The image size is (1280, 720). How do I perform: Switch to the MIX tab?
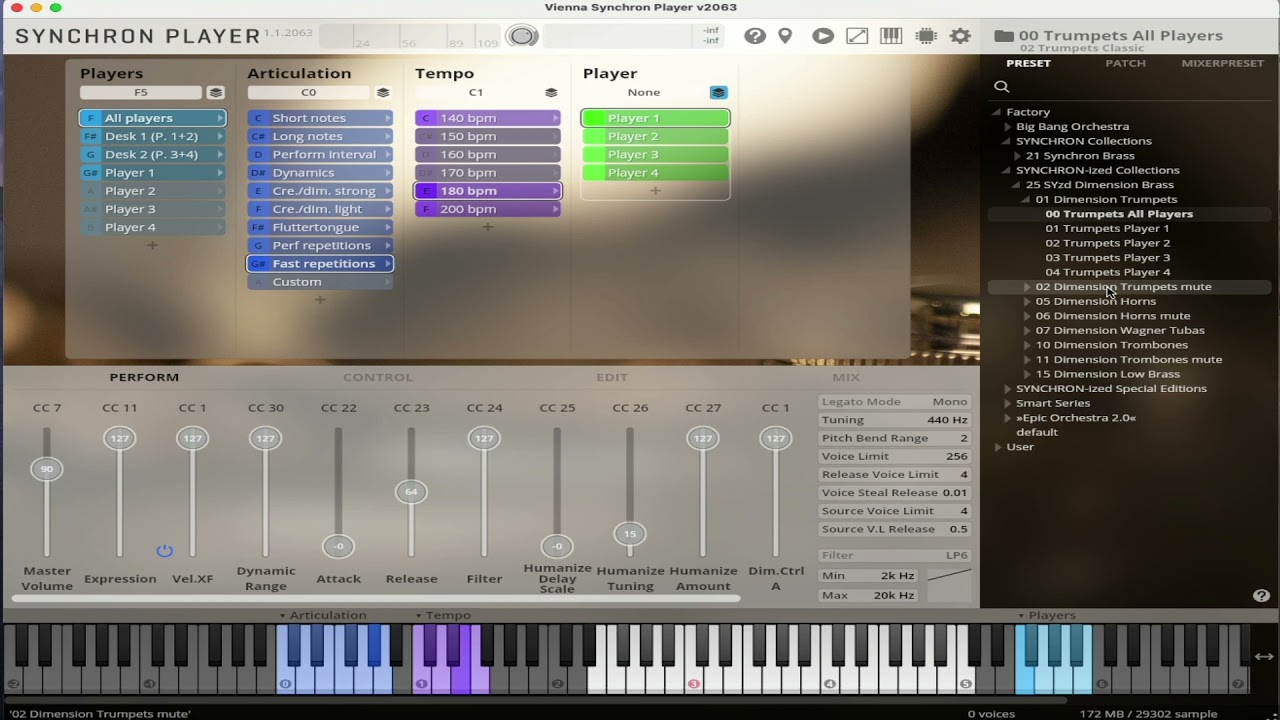click(x=846, y=377)
